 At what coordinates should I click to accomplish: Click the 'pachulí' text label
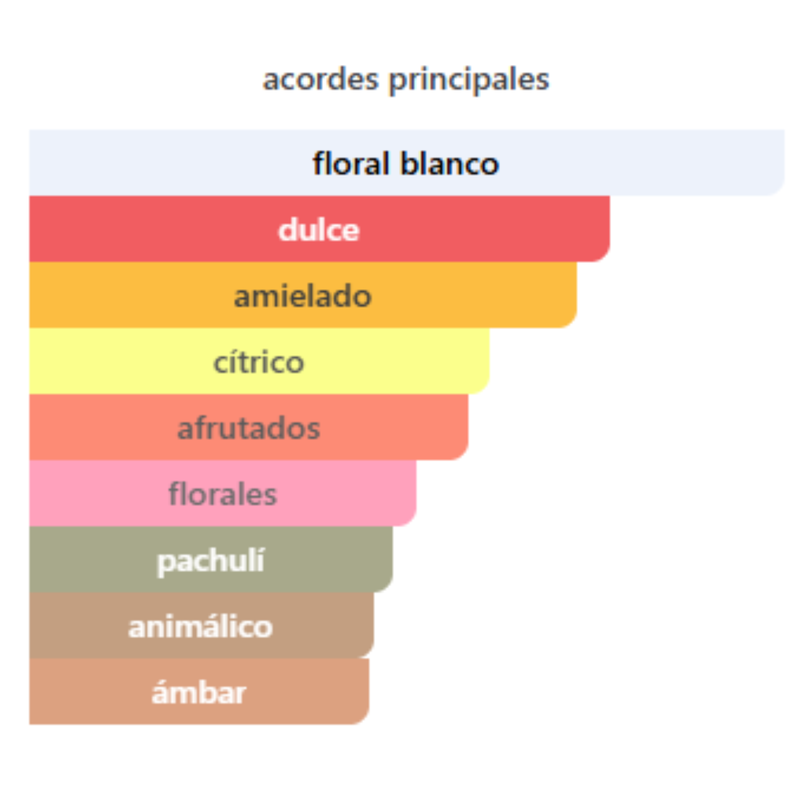coord(211,562)
